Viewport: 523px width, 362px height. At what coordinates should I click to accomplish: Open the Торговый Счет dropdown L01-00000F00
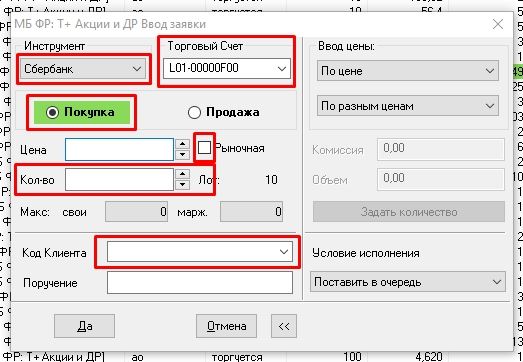[227, 68]
